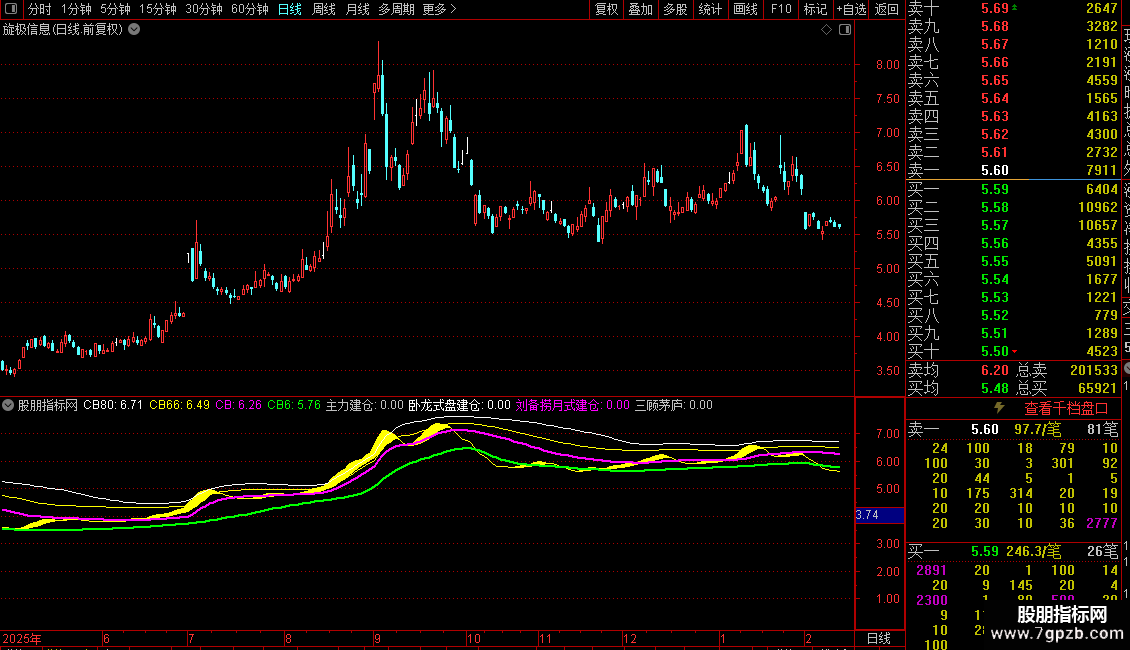Screen dimensions: 1130x650
Task: Click the 标记 mark toolbar button
Action: [815, 9]
